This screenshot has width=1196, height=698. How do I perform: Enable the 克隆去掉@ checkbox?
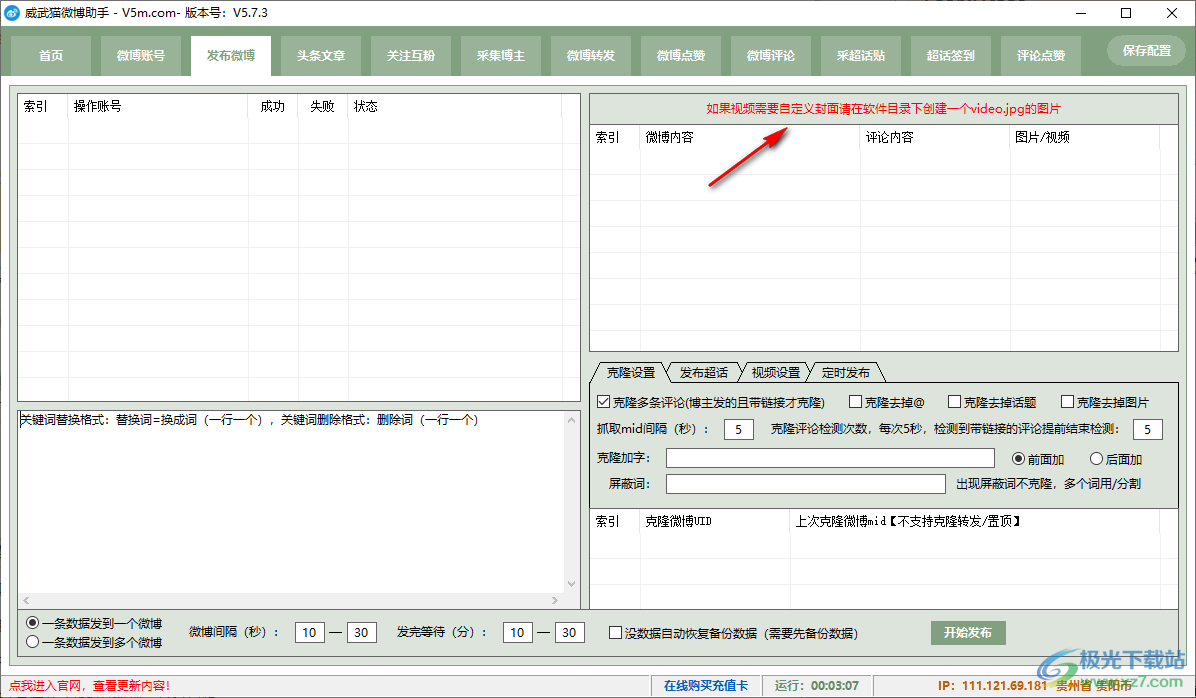pyautogui.click(x=855, y=402)
